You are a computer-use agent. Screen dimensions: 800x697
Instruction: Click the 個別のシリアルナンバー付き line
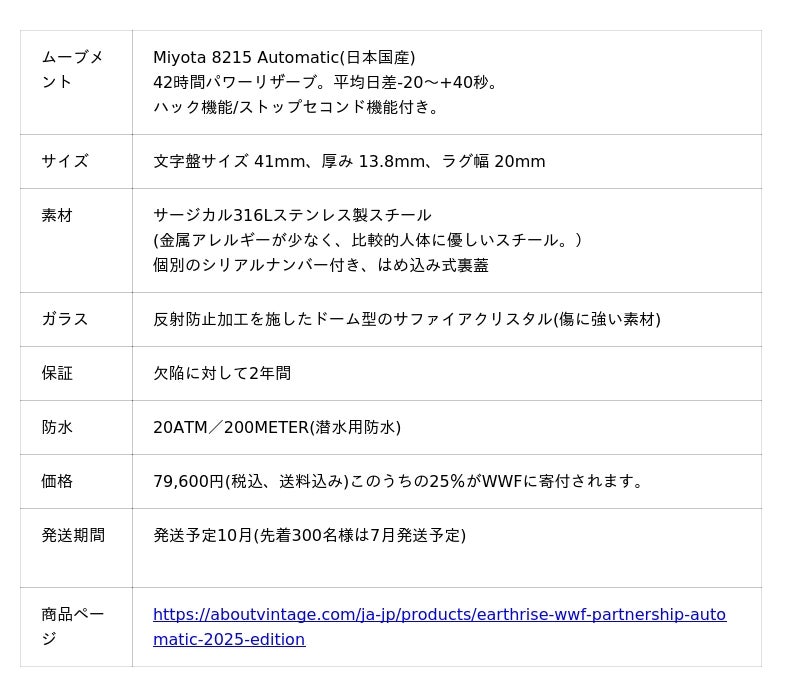coord(321,265)
